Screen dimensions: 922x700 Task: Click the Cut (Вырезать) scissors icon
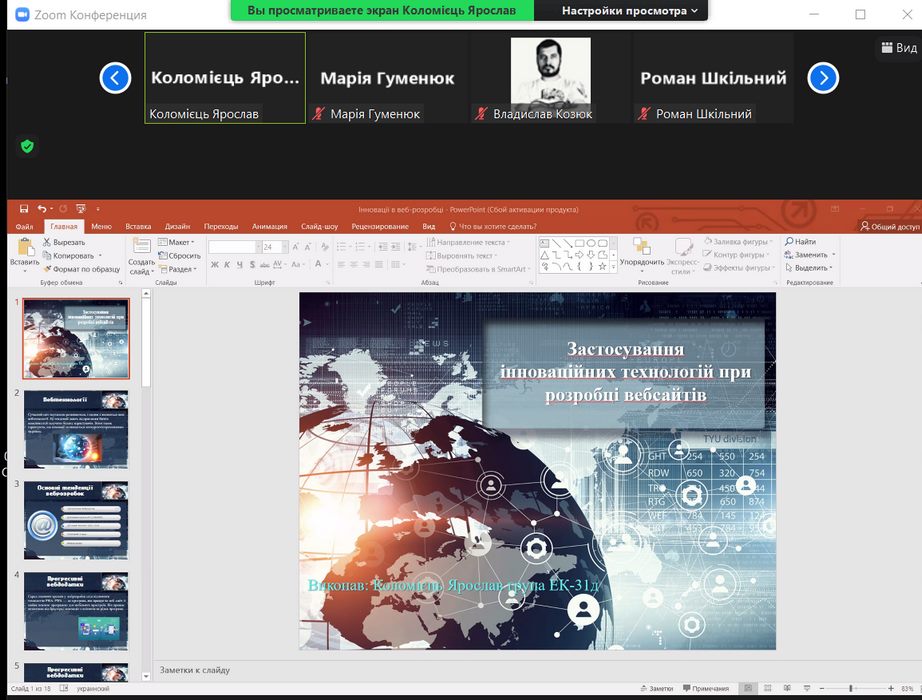point(47,242)
